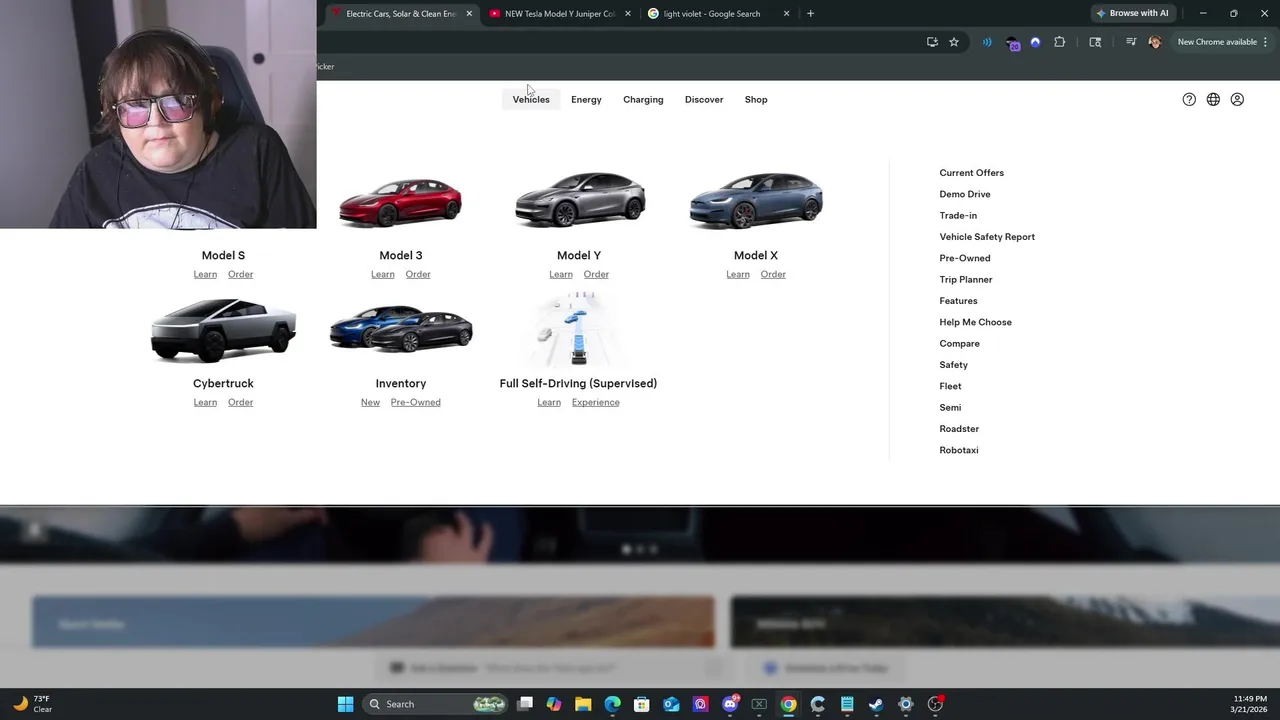Open Microsoft Store from the taskbar
Screen dimensions: 1280x720
642,704
